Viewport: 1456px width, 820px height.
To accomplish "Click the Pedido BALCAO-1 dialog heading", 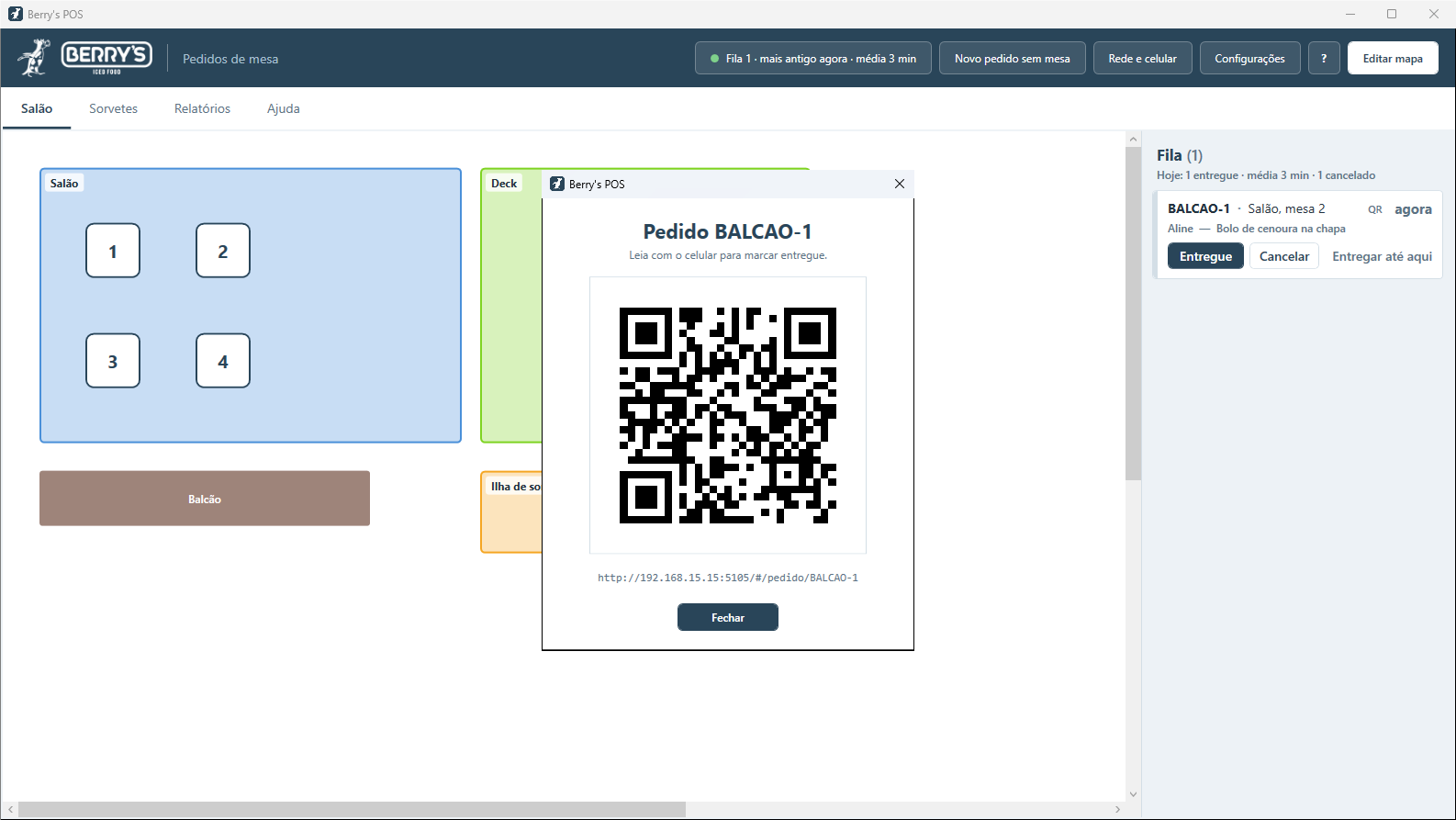I will [x=728, y=231].
